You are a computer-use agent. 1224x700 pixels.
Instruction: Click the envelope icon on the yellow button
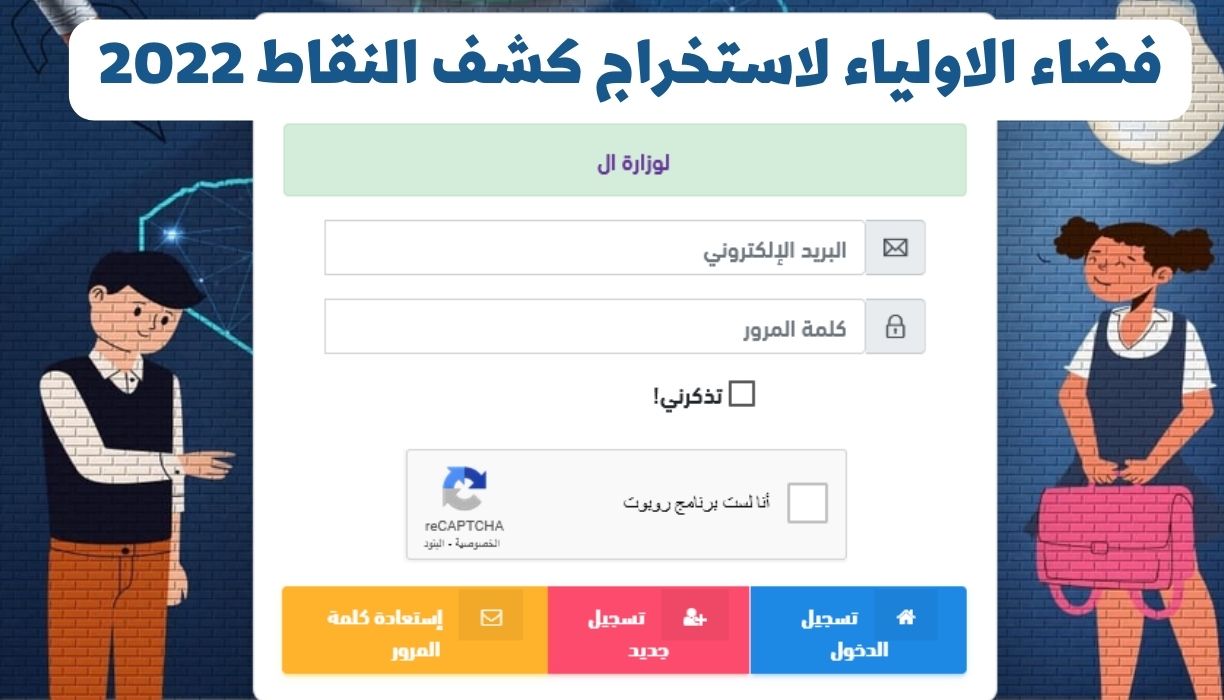click(491, 617)
